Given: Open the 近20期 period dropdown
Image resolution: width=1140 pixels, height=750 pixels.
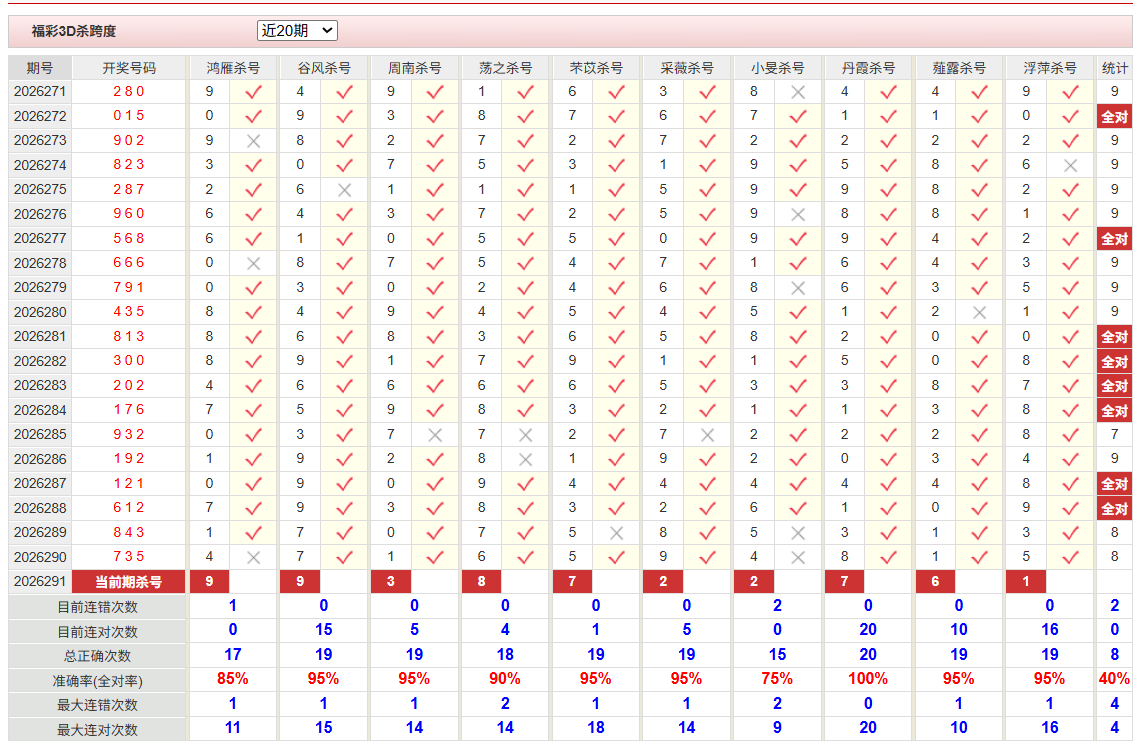Looking at the screenshot, I should (297, 31).
